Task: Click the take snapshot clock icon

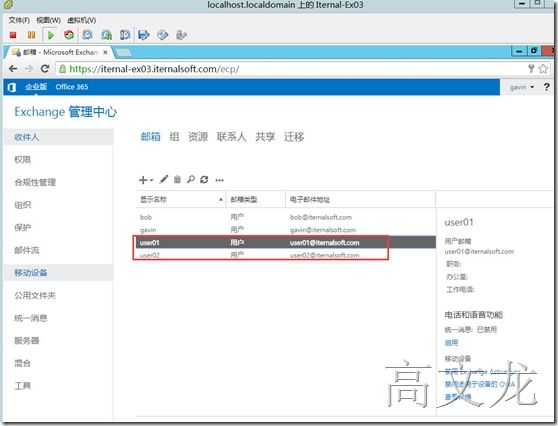Action: (x=88, y=35)
